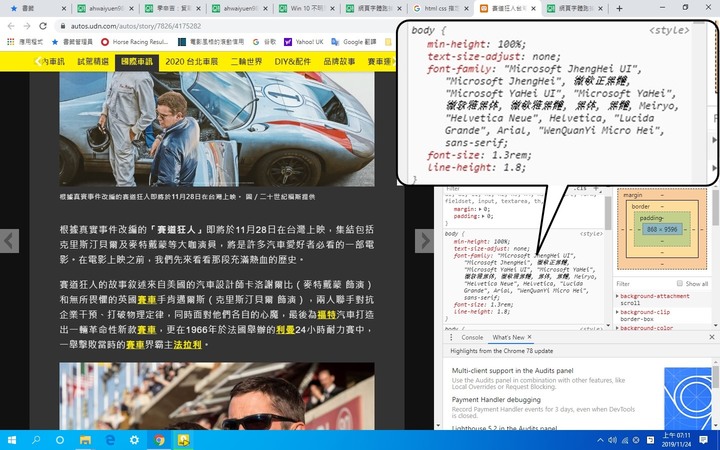The image size is (720, 450).
Task: Expand the background-clip computed property
Action: pyautogui.click(x=618, y=312)
